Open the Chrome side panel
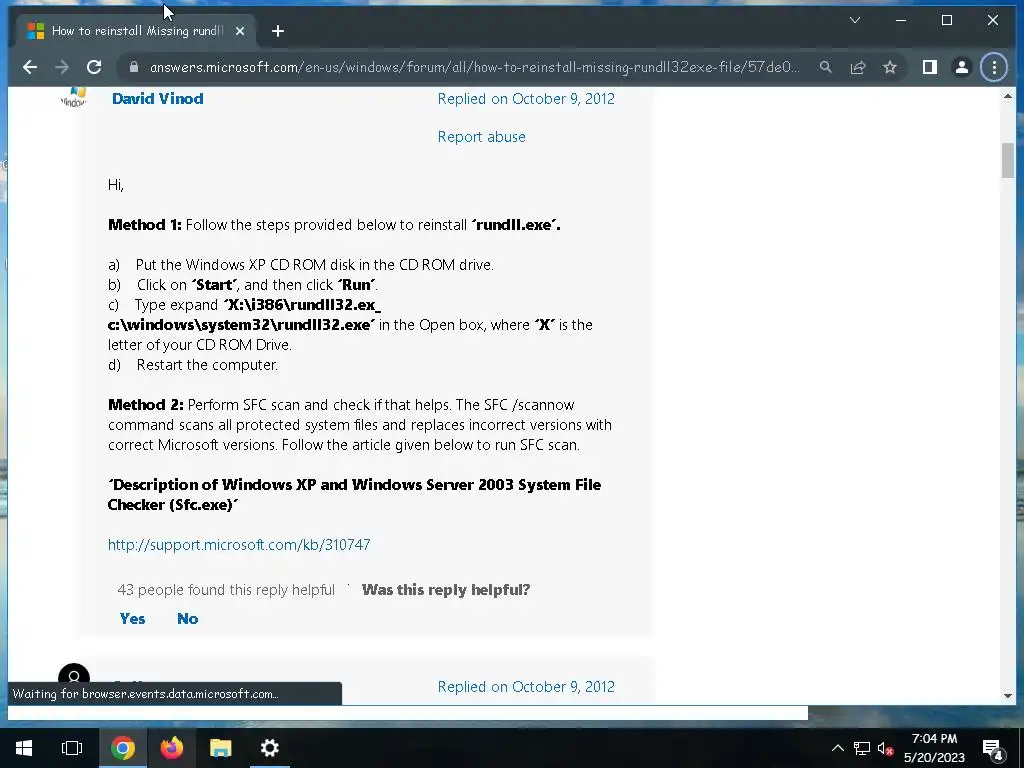This screenshot has width=1024, height=768. (929, 67)
